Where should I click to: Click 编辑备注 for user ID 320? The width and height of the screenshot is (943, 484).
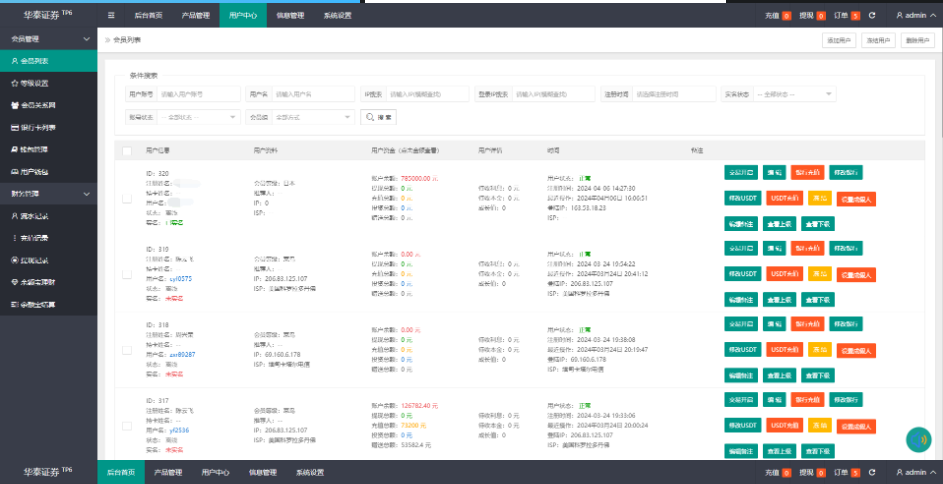[742, 224]
